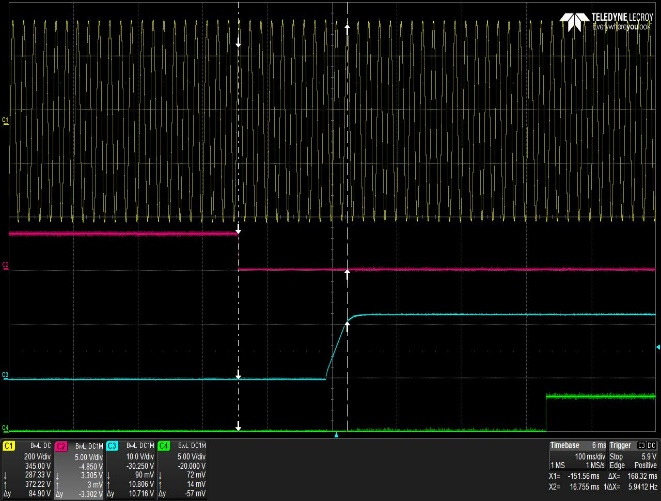Click the yellow C1 channel badge
The image size is (661, 501).
pyautogui.click(x=10, y=444)
